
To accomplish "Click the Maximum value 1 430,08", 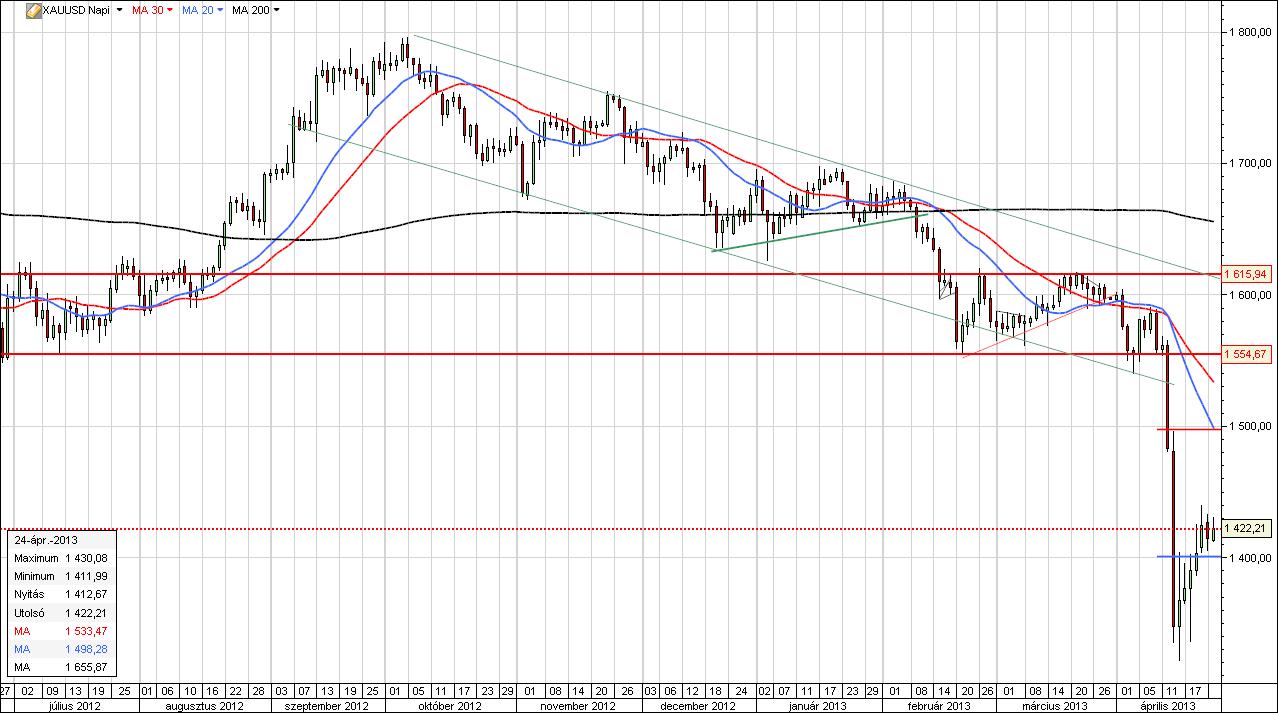I will [x=87, y=558].
